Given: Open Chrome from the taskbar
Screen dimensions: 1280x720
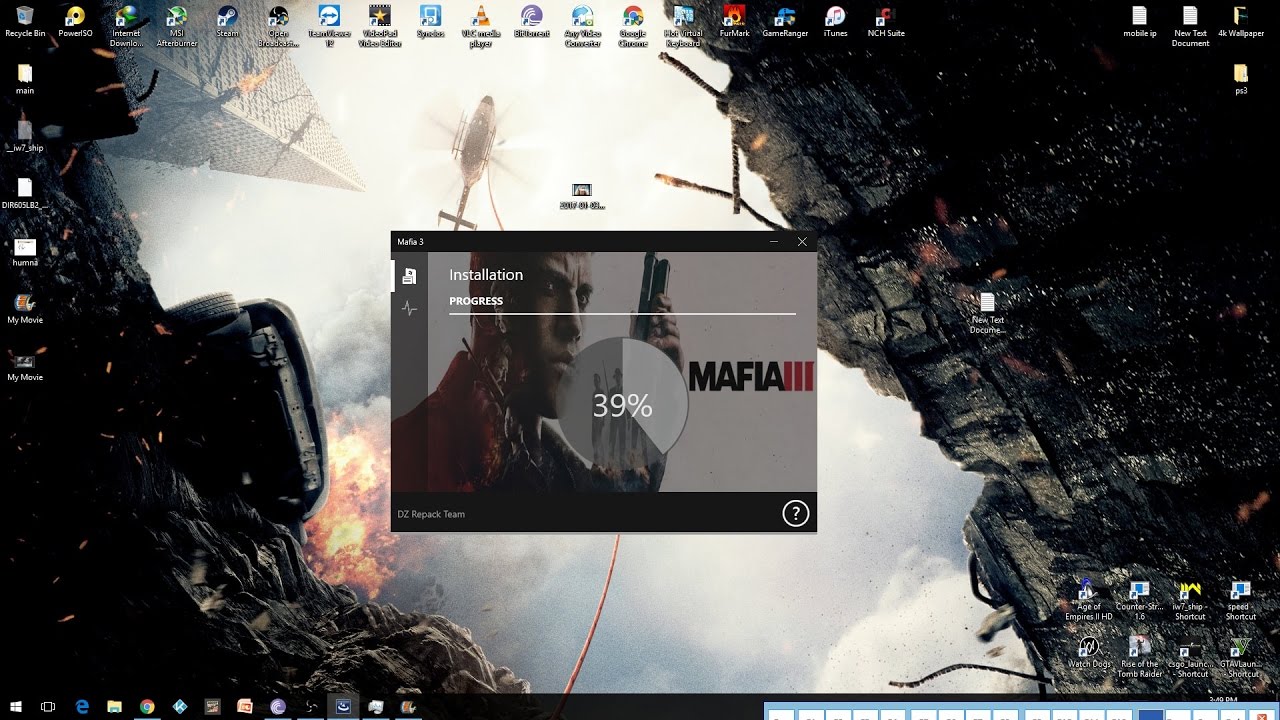Looking at the screenshot, I should [x=147, y=706].
